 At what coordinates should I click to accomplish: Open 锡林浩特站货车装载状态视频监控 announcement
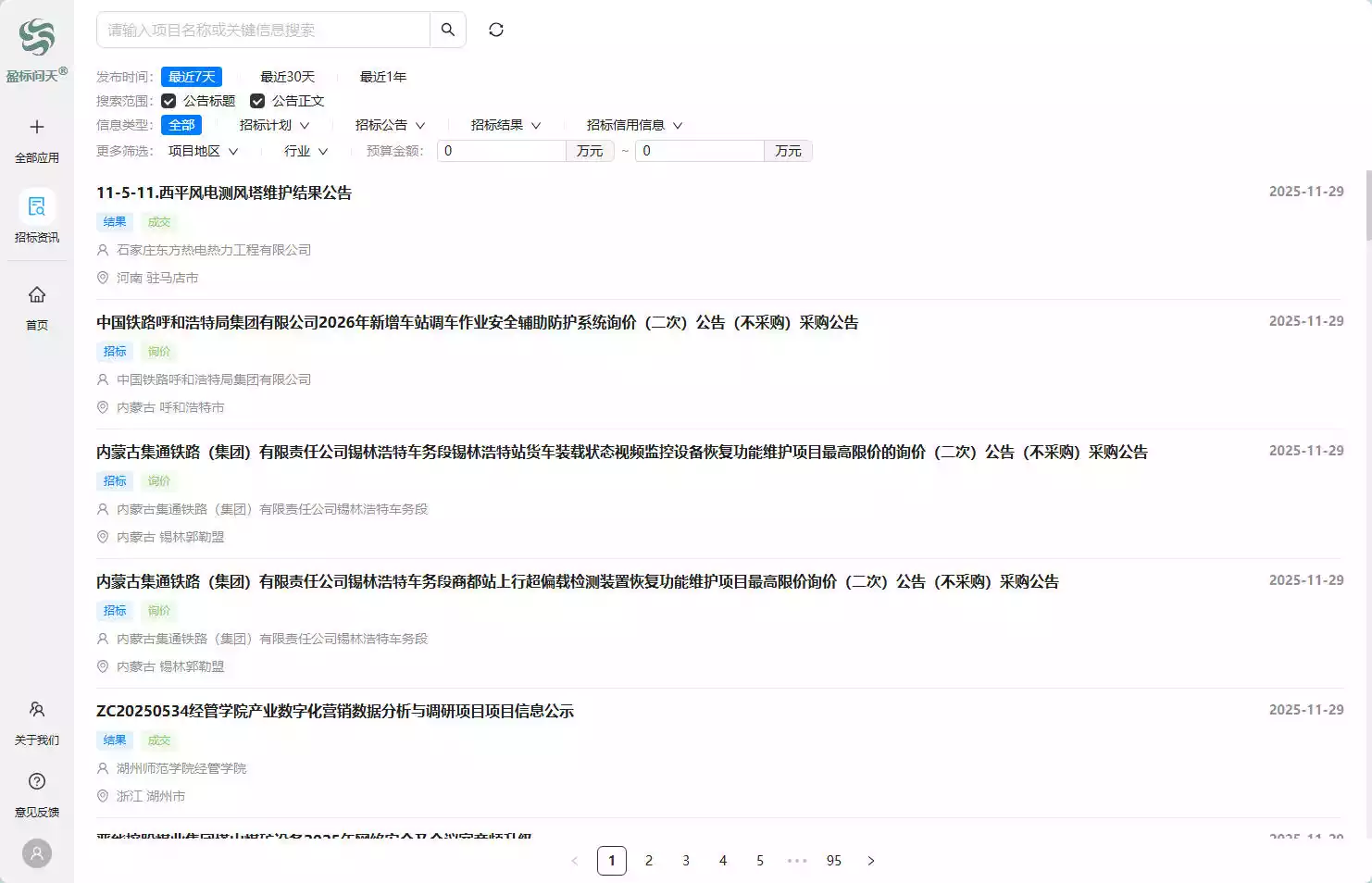point(622,452)
